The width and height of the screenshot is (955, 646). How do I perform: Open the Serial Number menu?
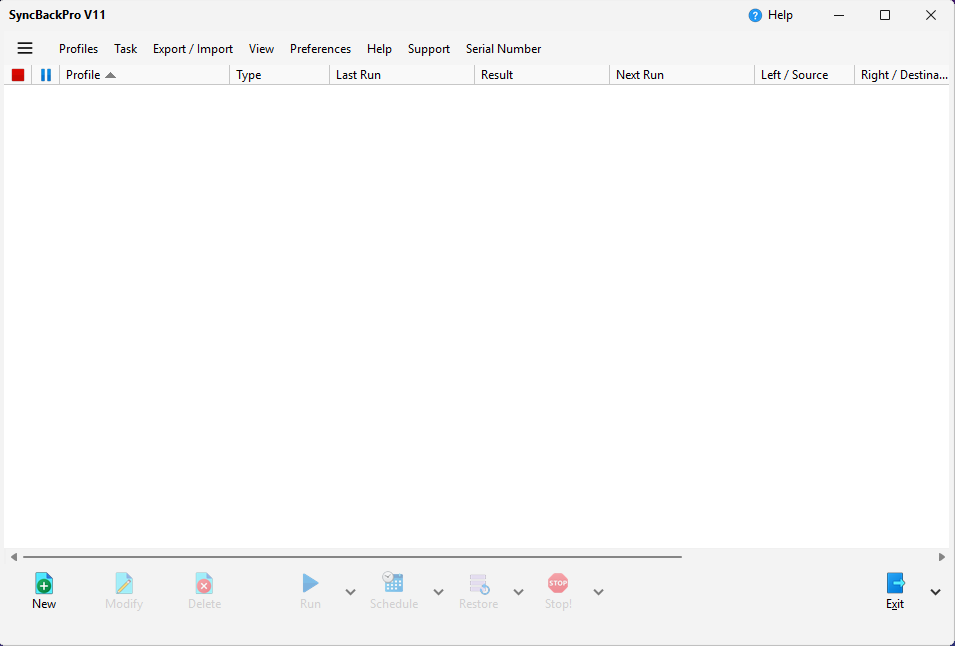pyautogui.click(x=504, y=49)
